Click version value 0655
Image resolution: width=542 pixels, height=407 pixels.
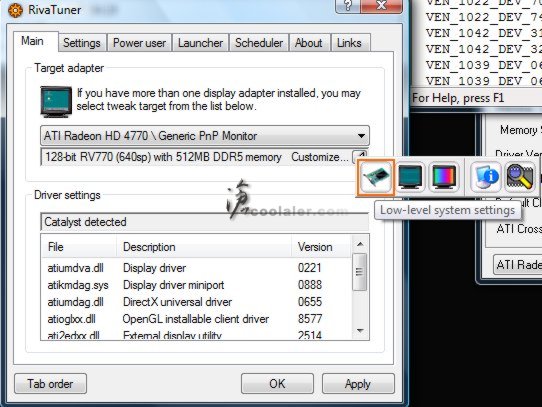pos(310,302)
